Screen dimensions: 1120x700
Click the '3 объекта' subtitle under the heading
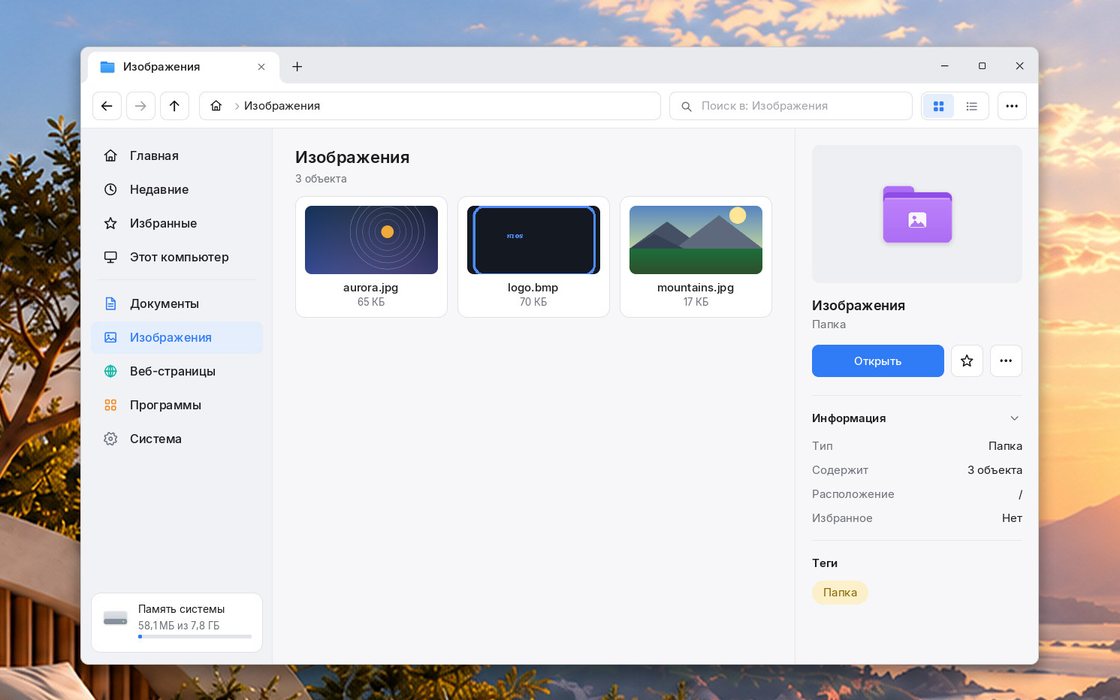coord(321,179)
